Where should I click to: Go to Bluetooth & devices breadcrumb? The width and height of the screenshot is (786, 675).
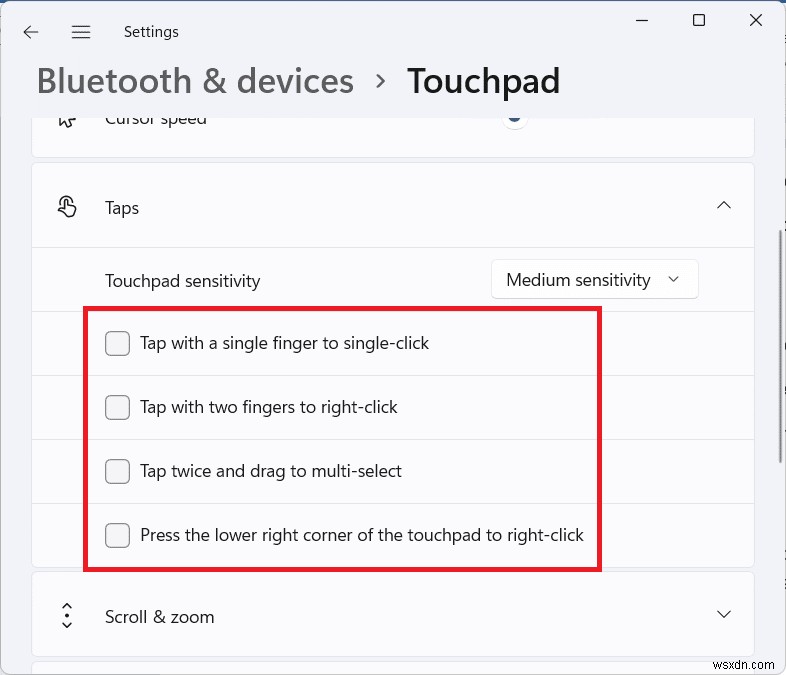tap(195, 81)
